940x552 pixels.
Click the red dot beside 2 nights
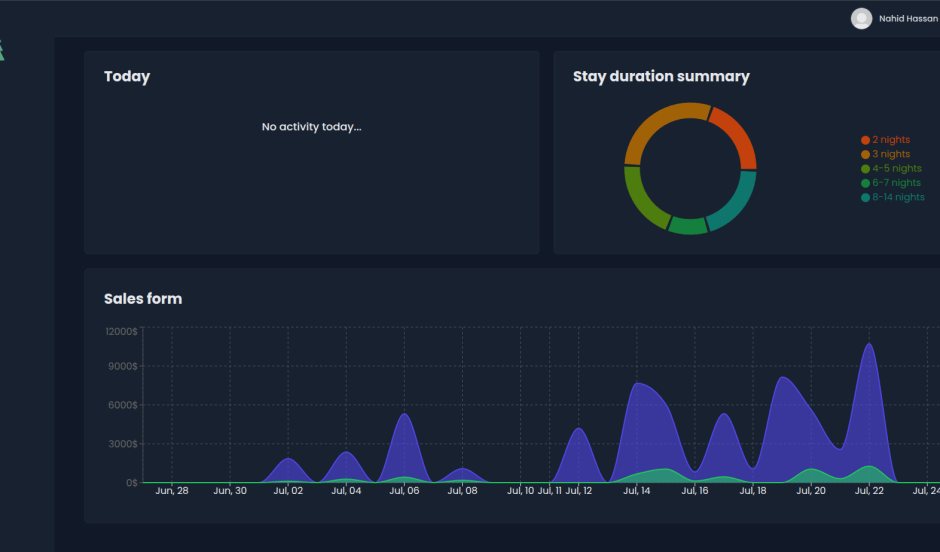[x=865, y=140]
